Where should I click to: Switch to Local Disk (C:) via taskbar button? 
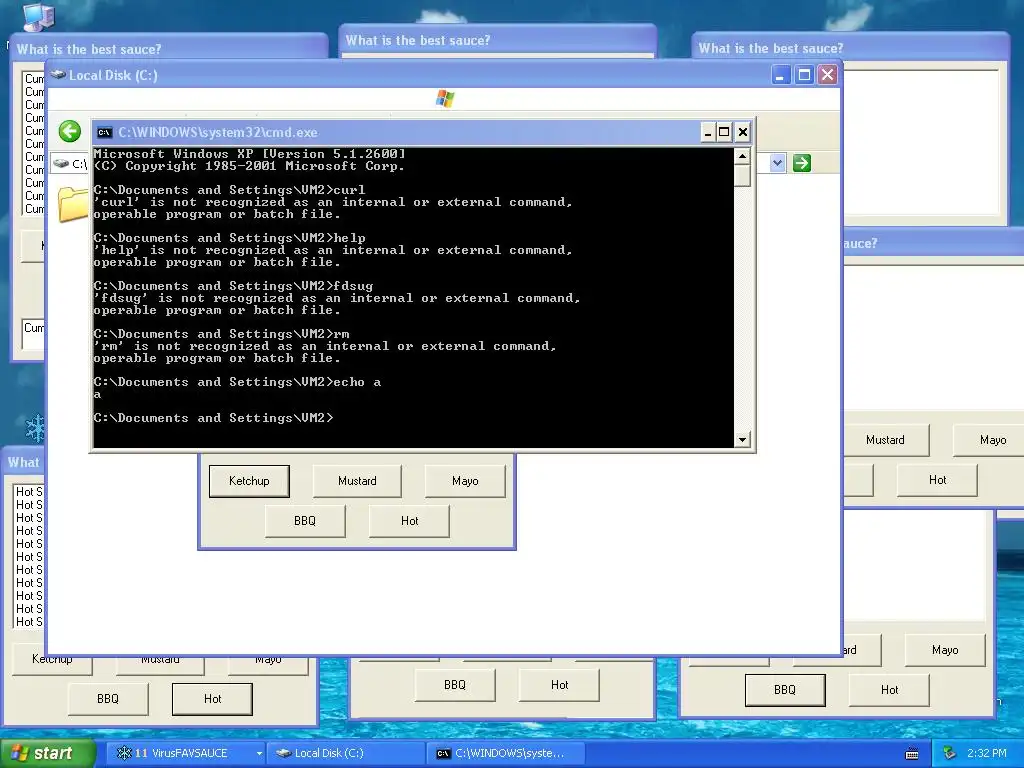click(345, 753)
